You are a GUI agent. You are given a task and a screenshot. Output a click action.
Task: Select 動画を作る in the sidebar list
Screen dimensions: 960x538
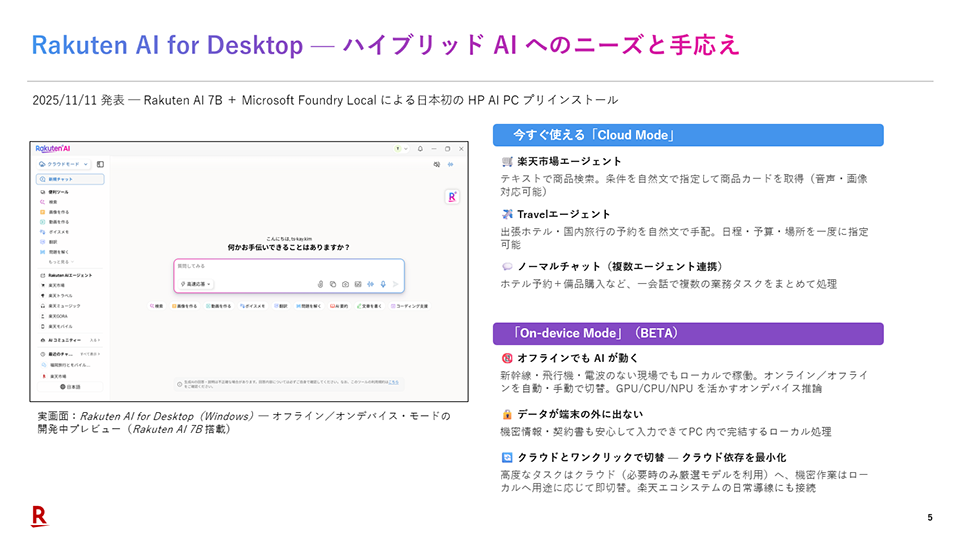click(x=54, y=222)
